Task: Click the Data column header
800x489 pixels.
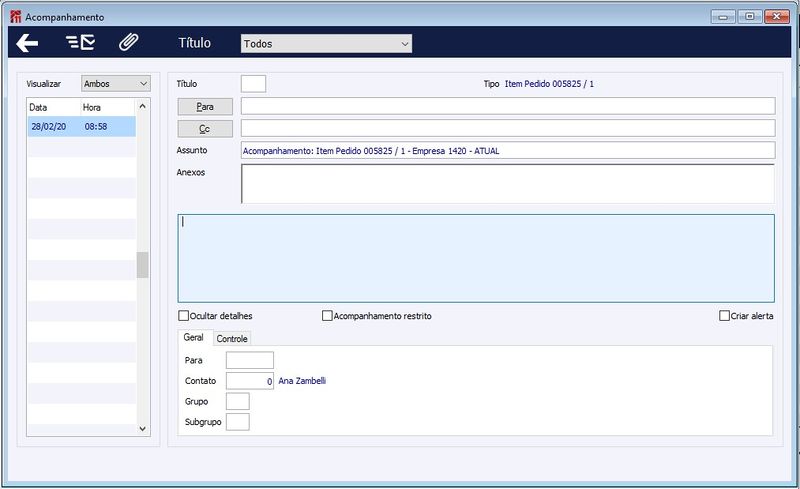Action: (38, 108)
